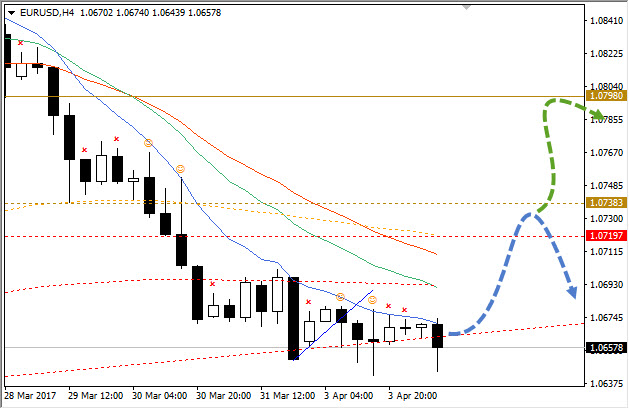Select the last black candle on the chart
This screenshot has width=629, height=409.
(438, 336)
